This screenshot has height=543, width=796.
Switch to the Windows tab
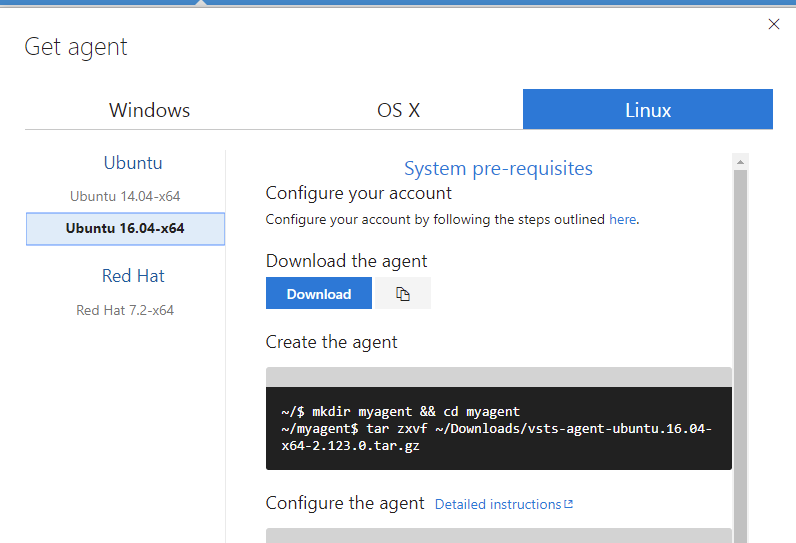pyautogui.click(x=149, y=110)
